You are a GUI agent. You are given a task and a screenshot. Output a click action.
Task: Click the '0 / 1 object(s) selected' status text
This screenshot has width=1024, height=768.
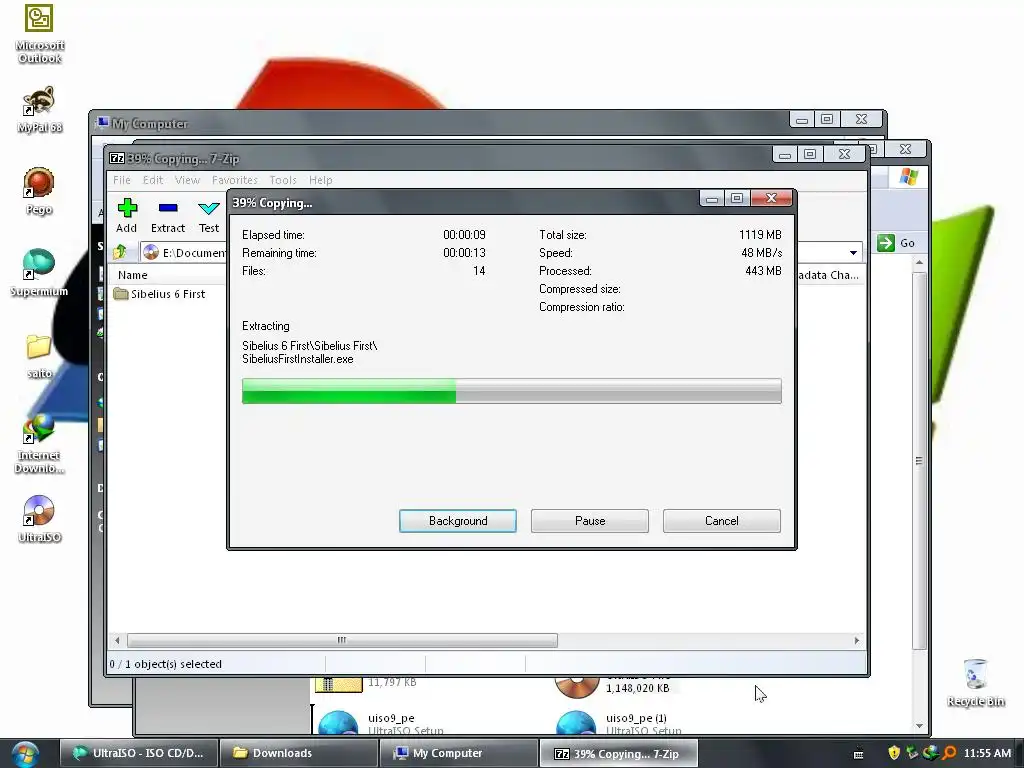166,664
